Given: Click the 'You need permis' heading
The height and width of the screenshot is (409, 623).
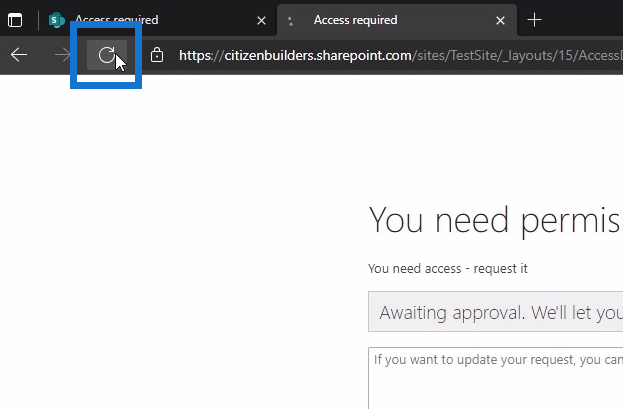Looking at the screenshot, I should tap(495, 221).
